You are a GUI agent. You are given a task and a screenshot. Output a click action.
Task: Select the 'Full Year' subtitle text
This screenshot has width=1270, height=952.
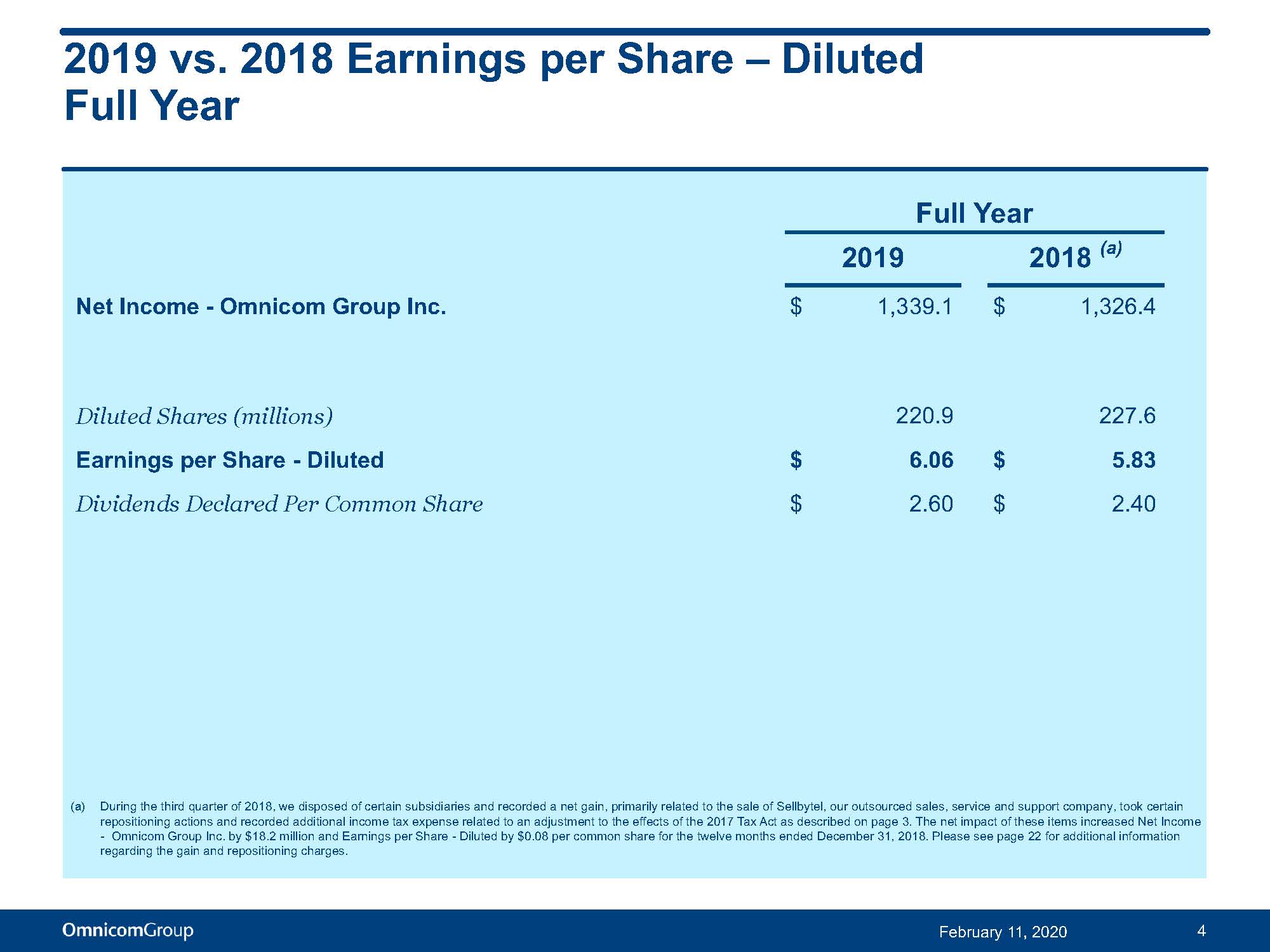pos(152,105)
